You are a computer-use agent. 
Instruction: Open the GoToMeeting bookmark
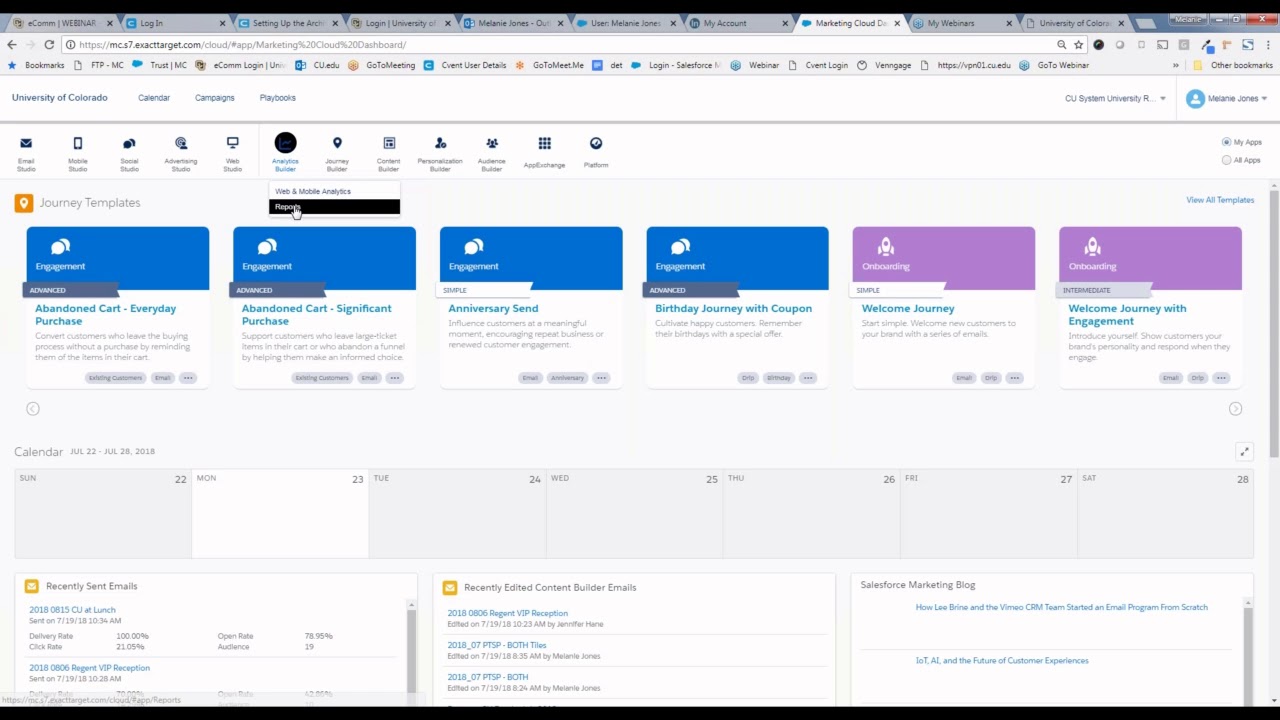(381, 65)
